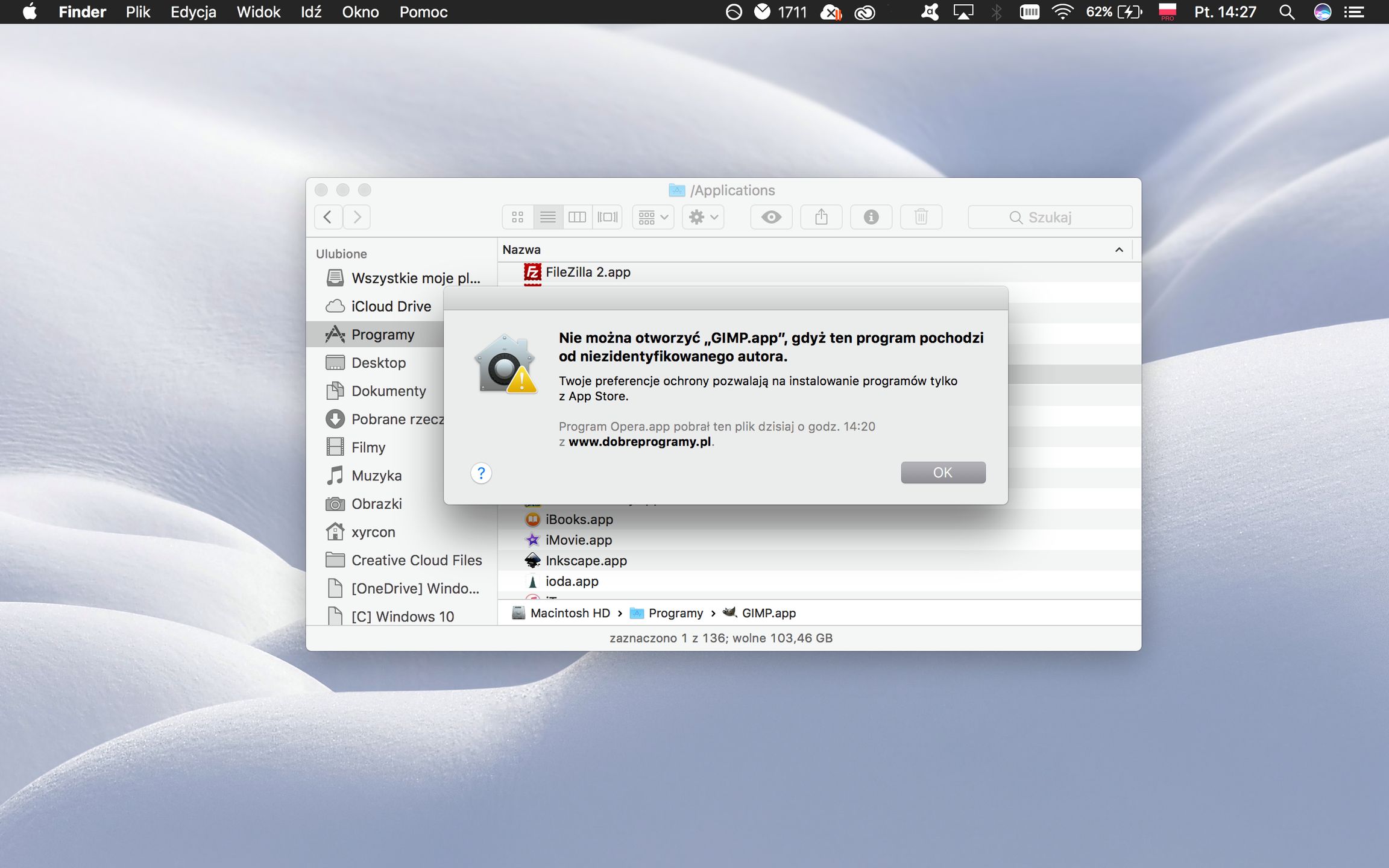Click the OK button in the GIMP warning dialog
Viewport: 1389px width, 868px height.
point(942,473)
